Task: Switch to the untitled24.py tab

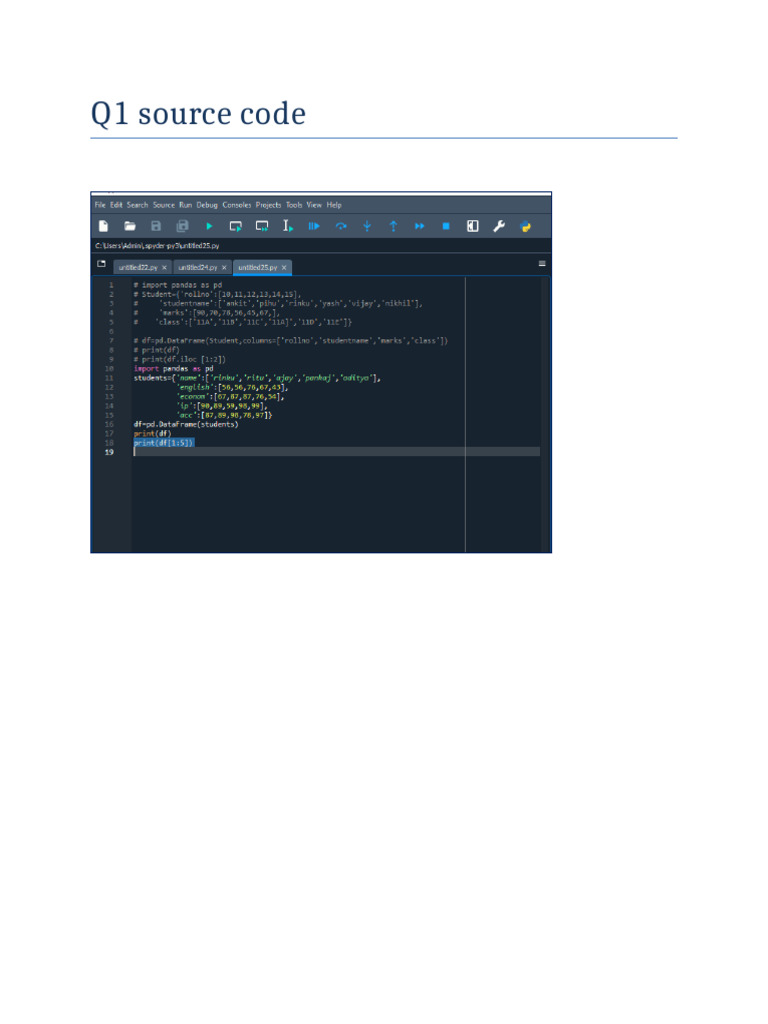Action: point(197,268)
